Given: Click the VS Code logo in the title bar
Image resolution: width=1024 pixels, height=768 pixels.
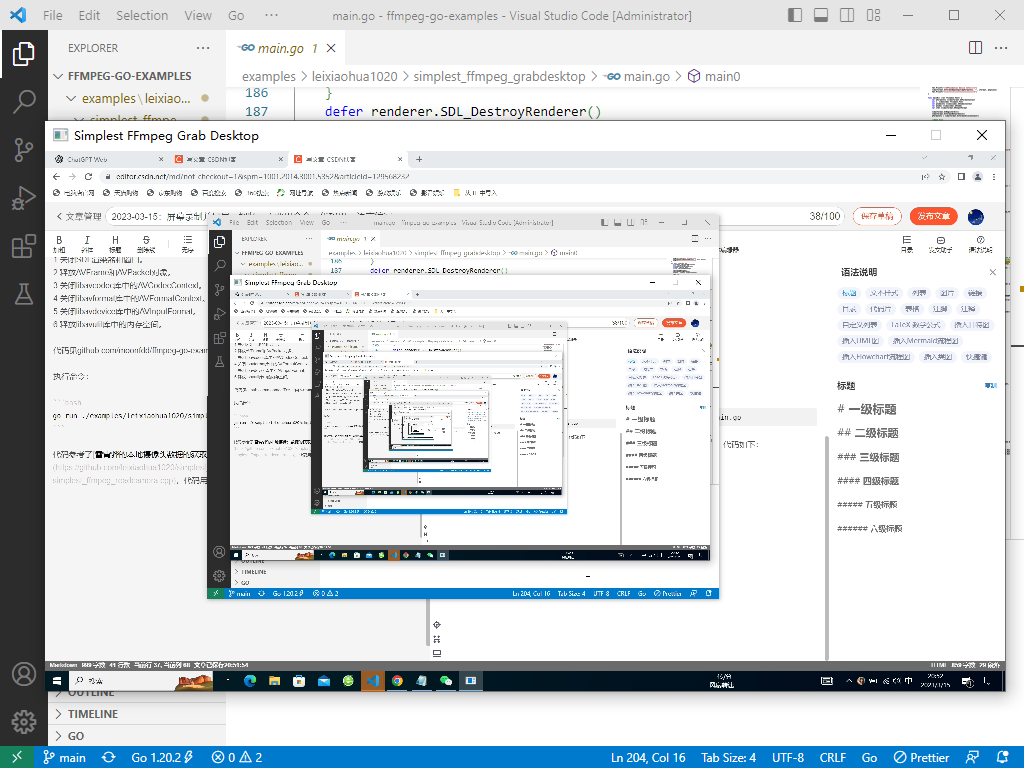Looking at the screenshot, I should [x=18, y=15].
